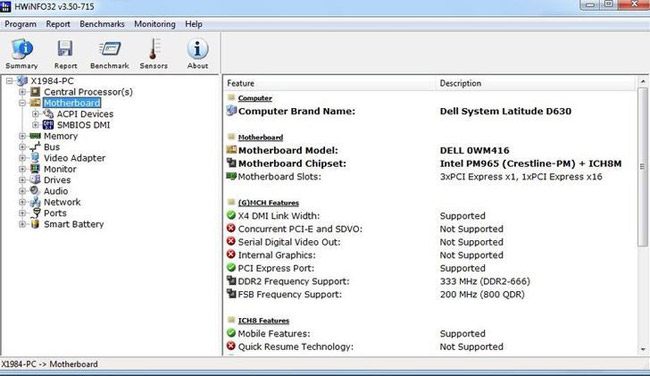This screenshot has height=376, width=650.
Task: Click the About info icon
Action: (x=197, y=49)
